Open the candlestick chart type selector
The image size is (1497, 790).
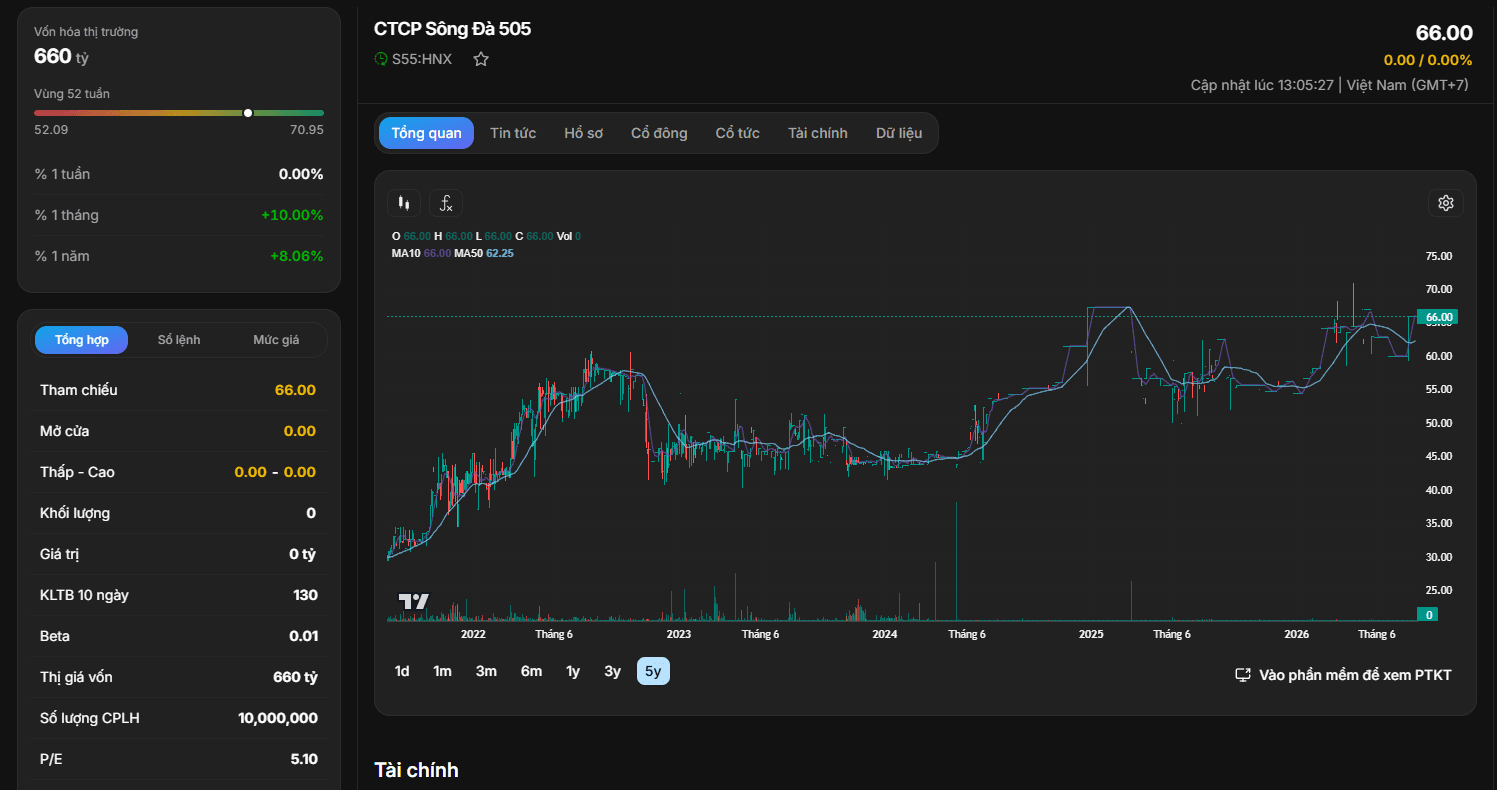coord(404,203)
